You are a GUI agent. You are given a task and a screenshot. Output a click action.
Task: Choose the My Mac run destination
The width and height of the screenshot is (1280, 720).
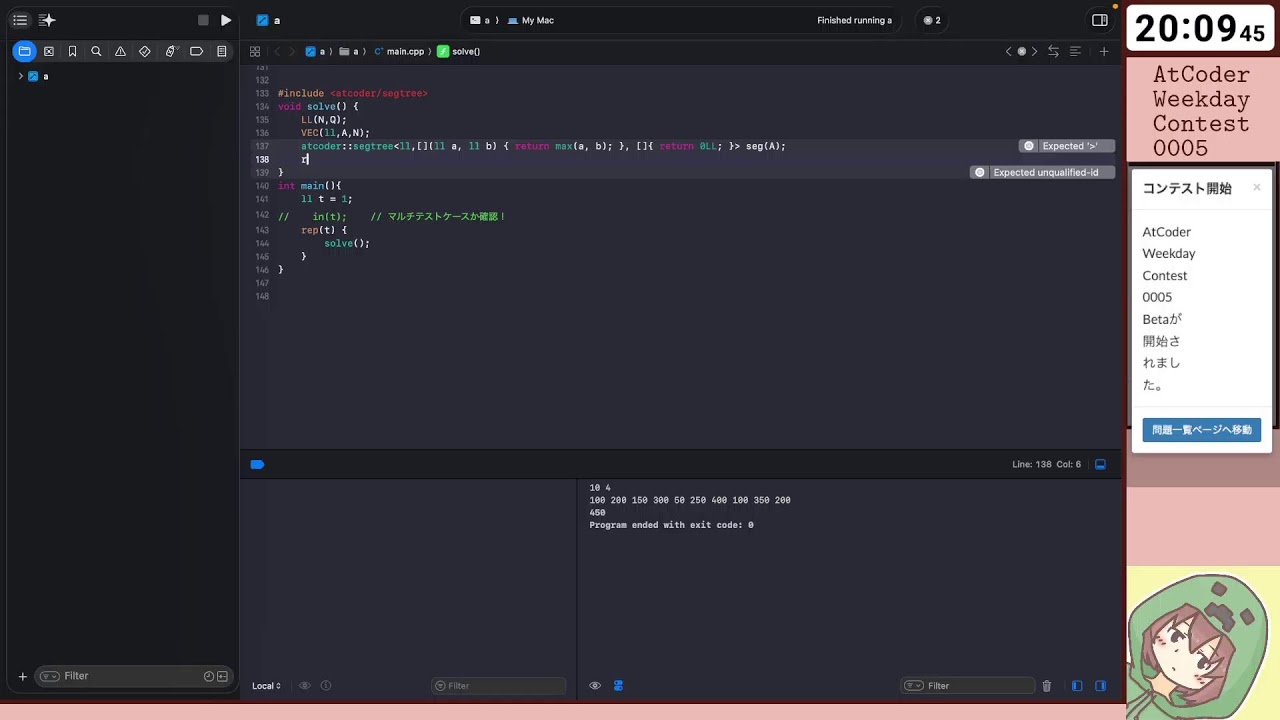tap(531, 20)
